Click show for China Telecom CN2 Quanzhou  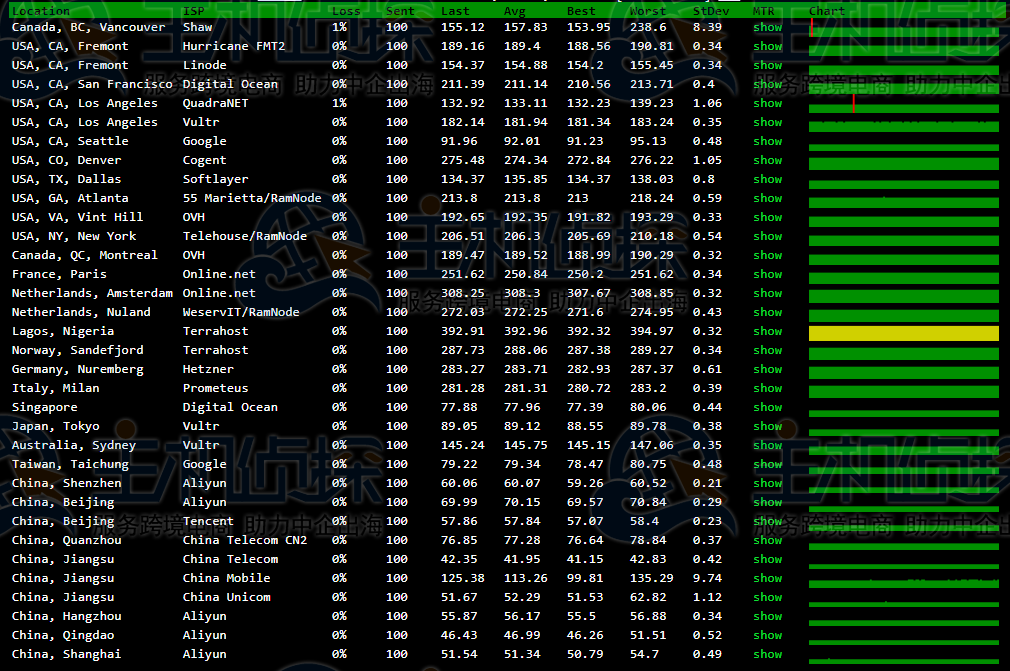[767, 540]
